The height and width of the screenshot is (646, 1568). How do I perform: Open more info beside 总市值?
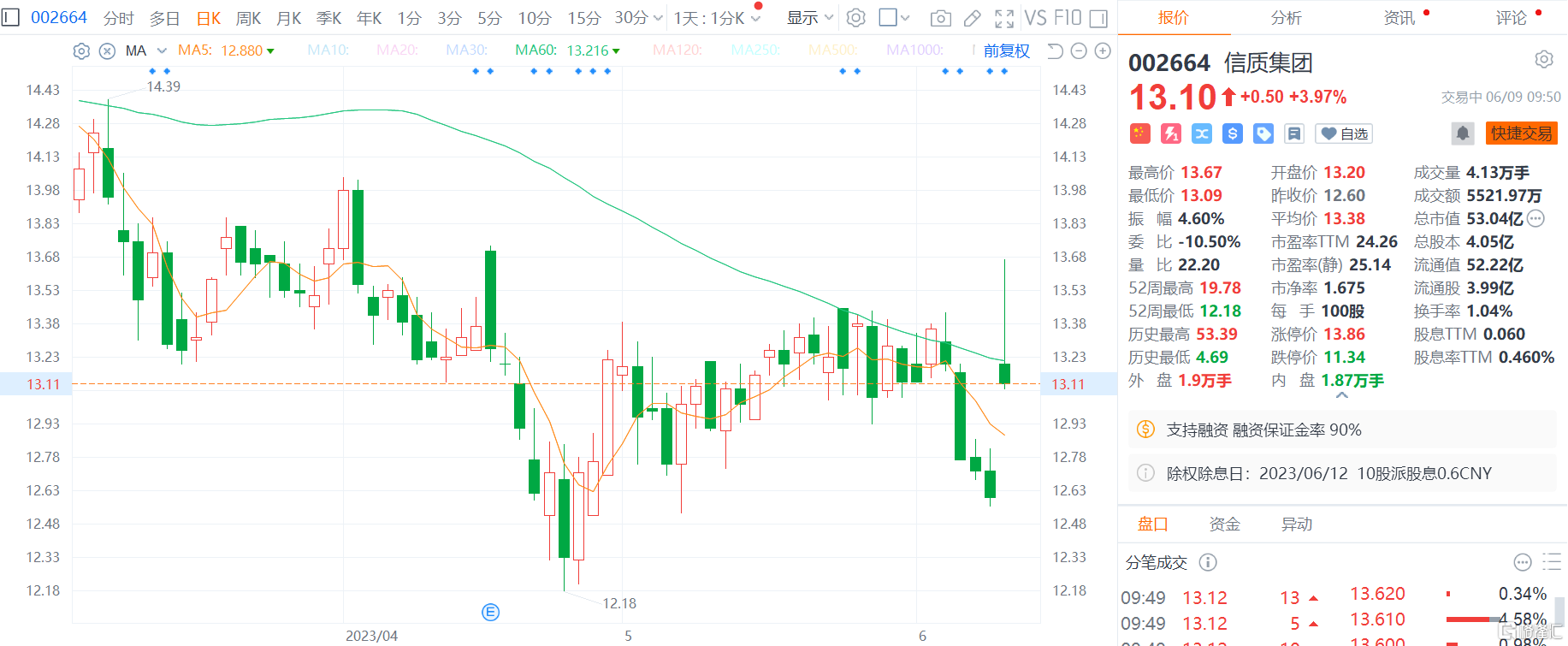pos(1536,218)
